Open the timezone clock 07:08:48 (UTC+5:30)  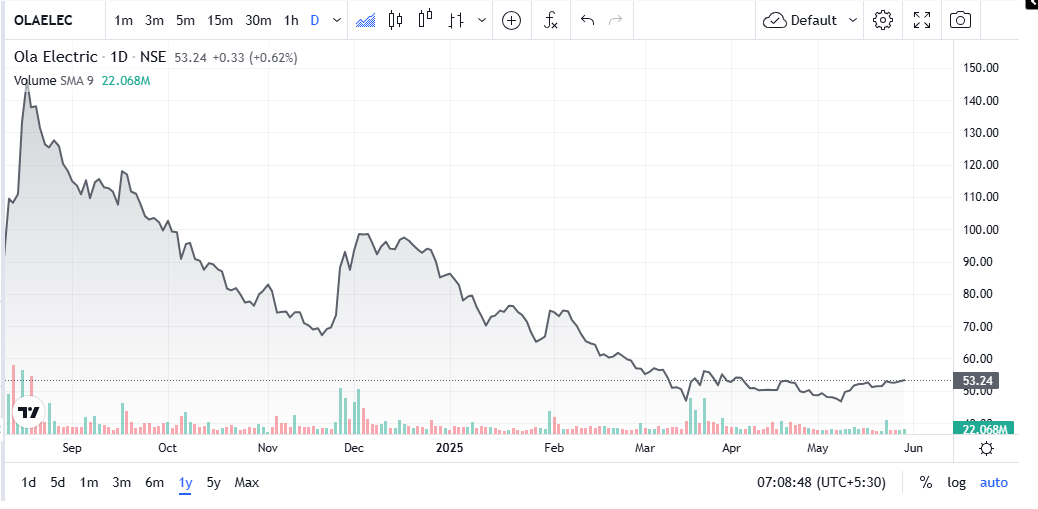pos(821,483)
